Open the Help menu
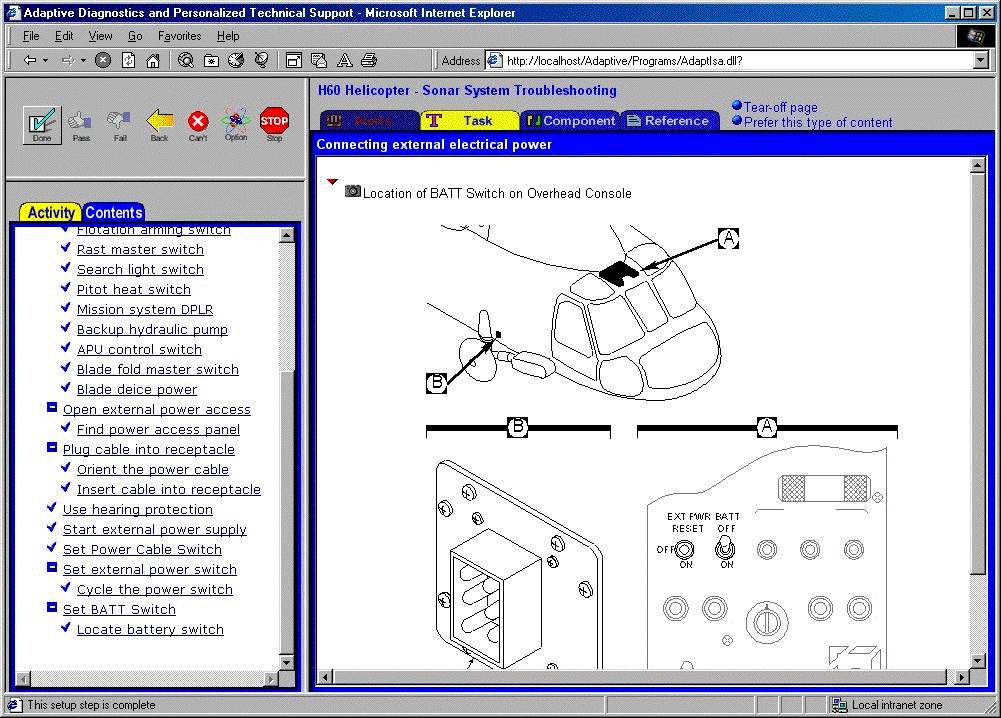 click(228, 36)
